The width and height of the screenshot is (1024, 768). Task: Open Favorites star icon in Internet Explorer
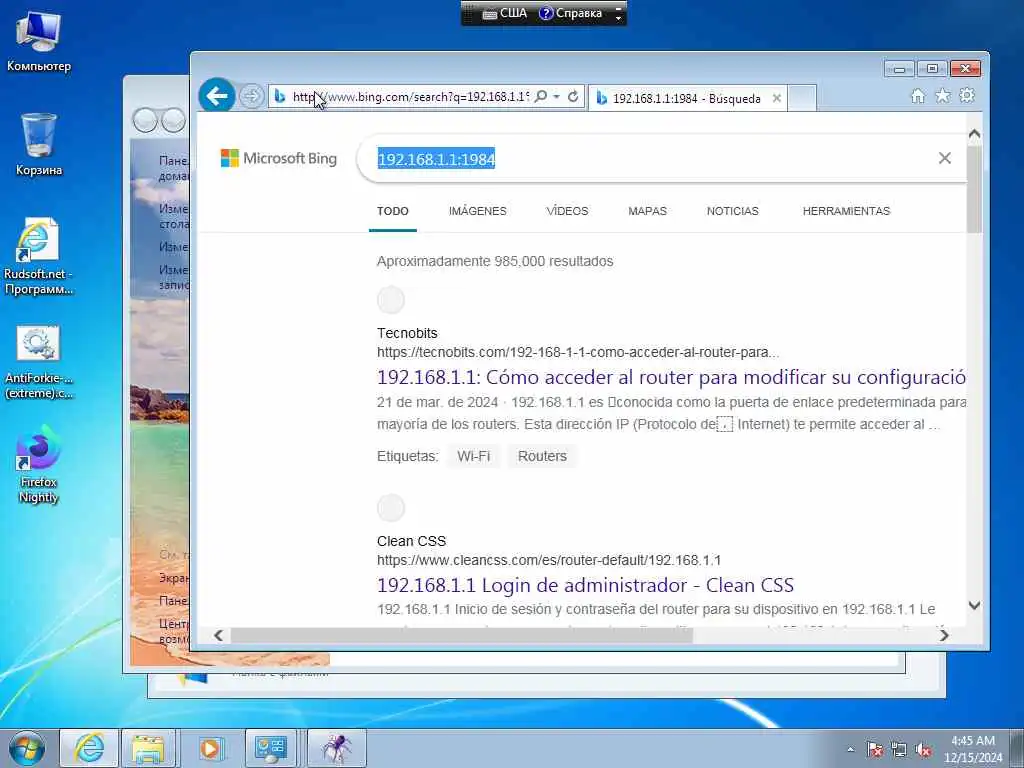coord(942,97)
